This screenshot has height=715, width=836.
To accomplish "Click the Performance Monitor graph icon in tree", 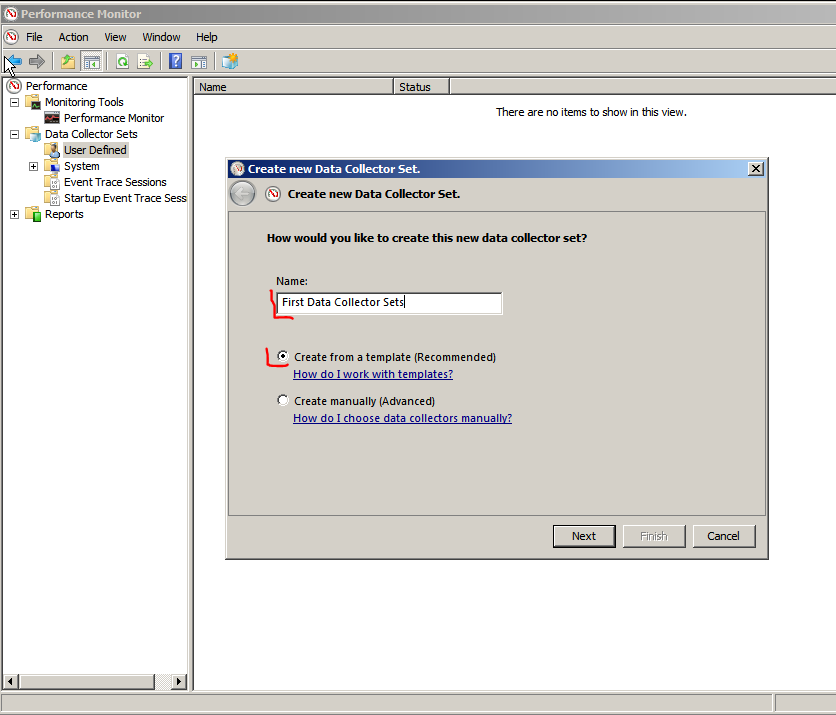I will 52,118.
